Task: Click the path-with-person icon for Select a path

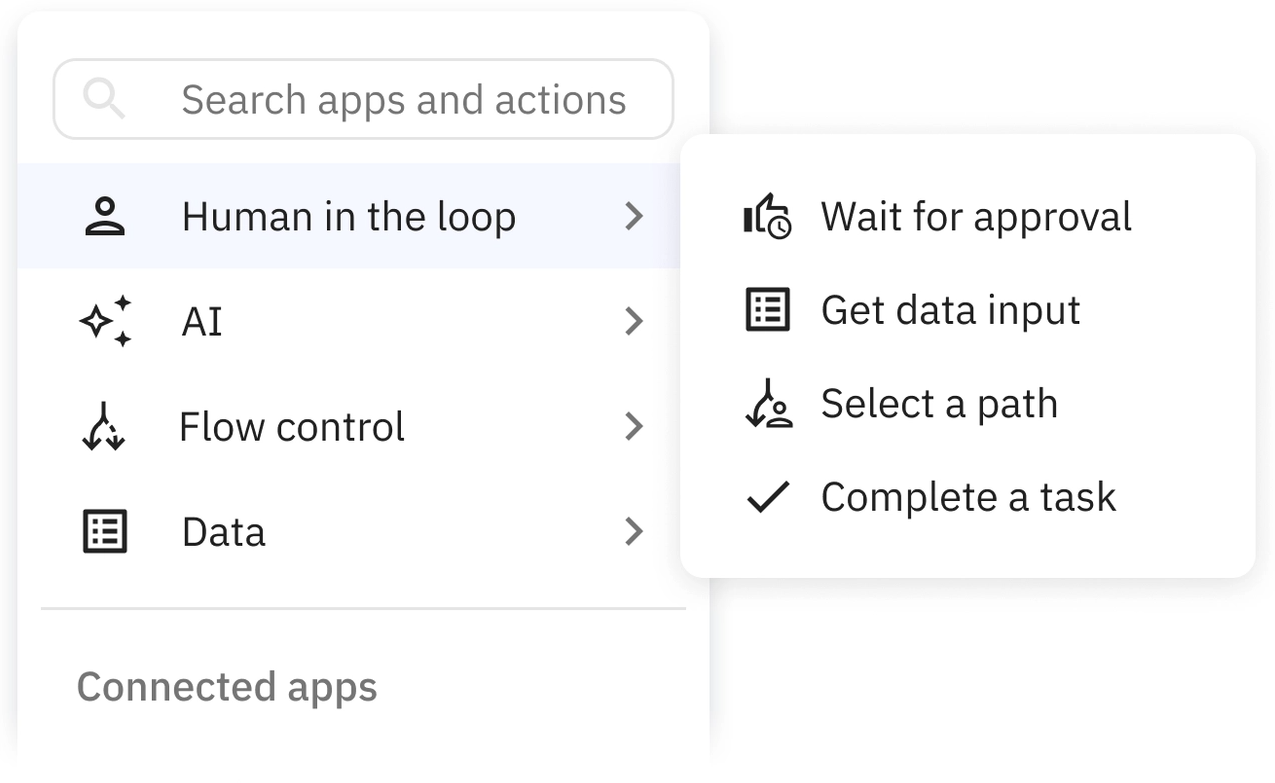Action: pos(768,404)
